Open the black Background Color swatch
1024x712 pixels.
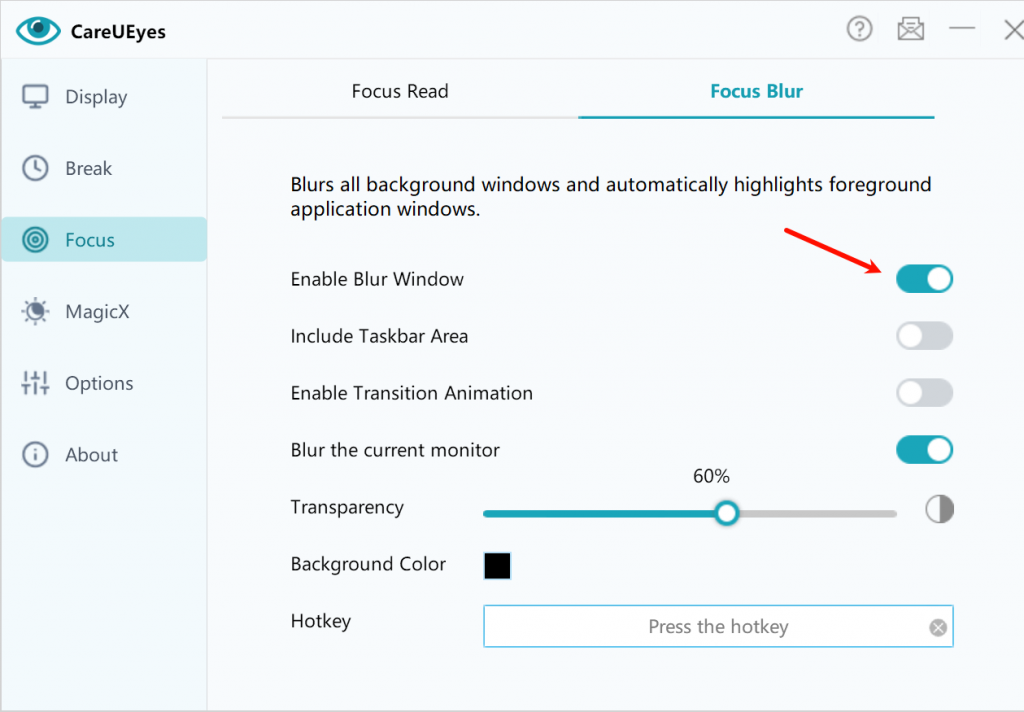click(497, 566)
